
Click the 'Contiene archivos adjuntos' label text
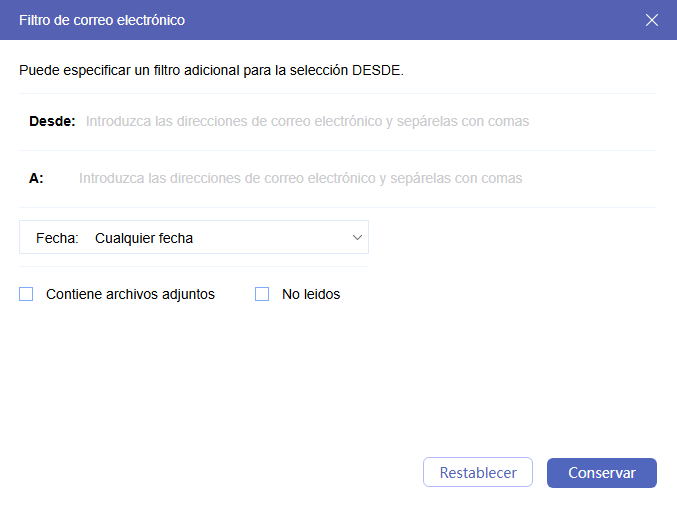point(130,294)
